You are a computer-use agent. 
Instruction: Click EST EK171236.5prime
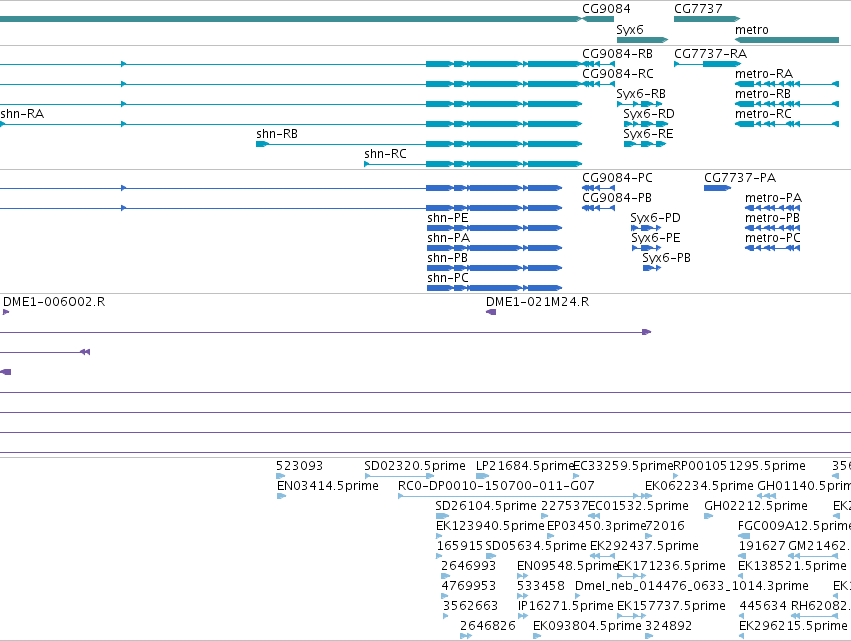tap(631, 576)
